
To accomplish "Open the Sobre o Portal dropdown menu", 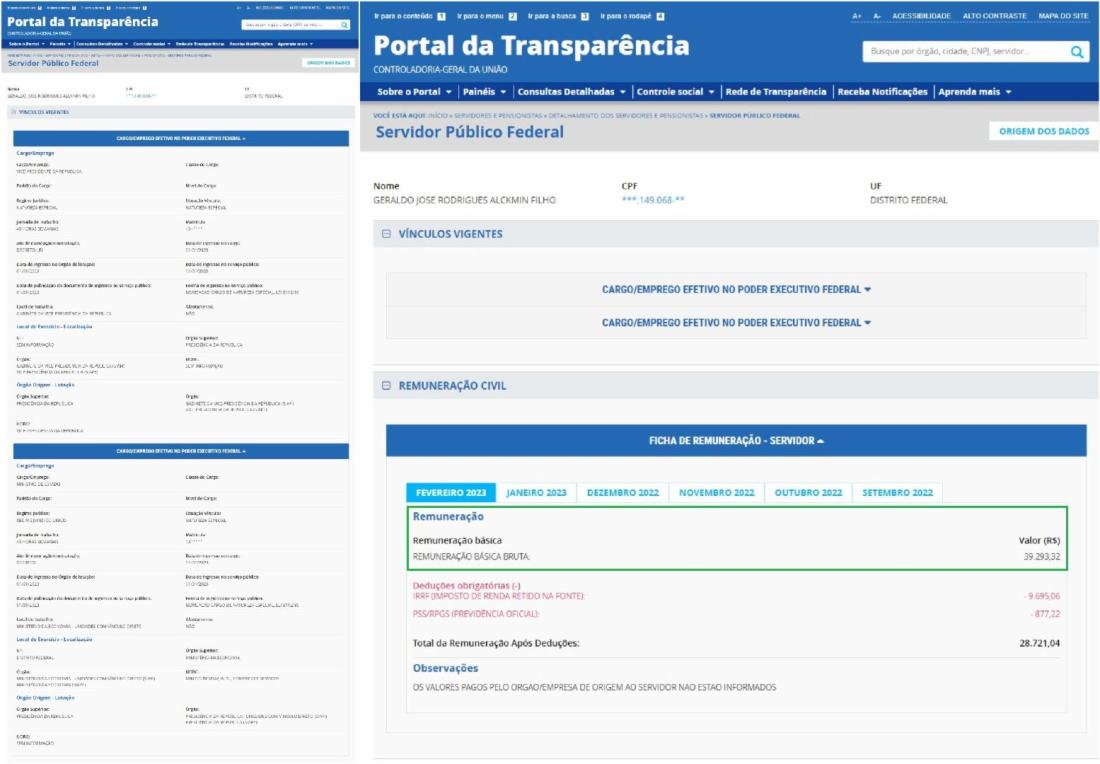I will pos(414,92).
